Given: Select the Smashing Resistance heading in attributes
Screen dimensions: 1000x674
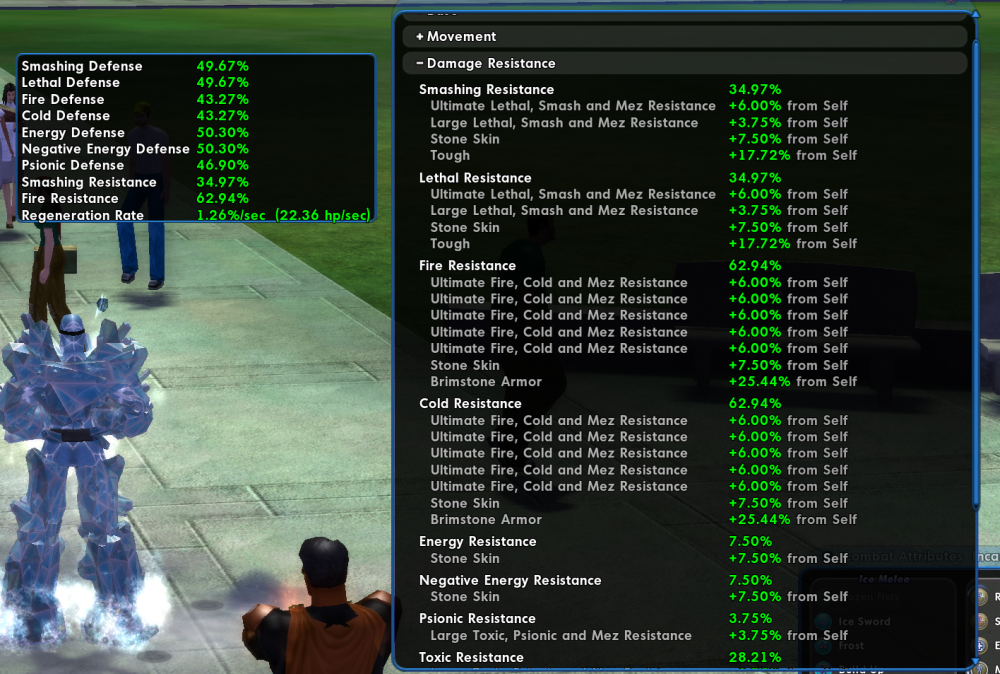Looking at the screenshot, I should [x=486, y=90].
